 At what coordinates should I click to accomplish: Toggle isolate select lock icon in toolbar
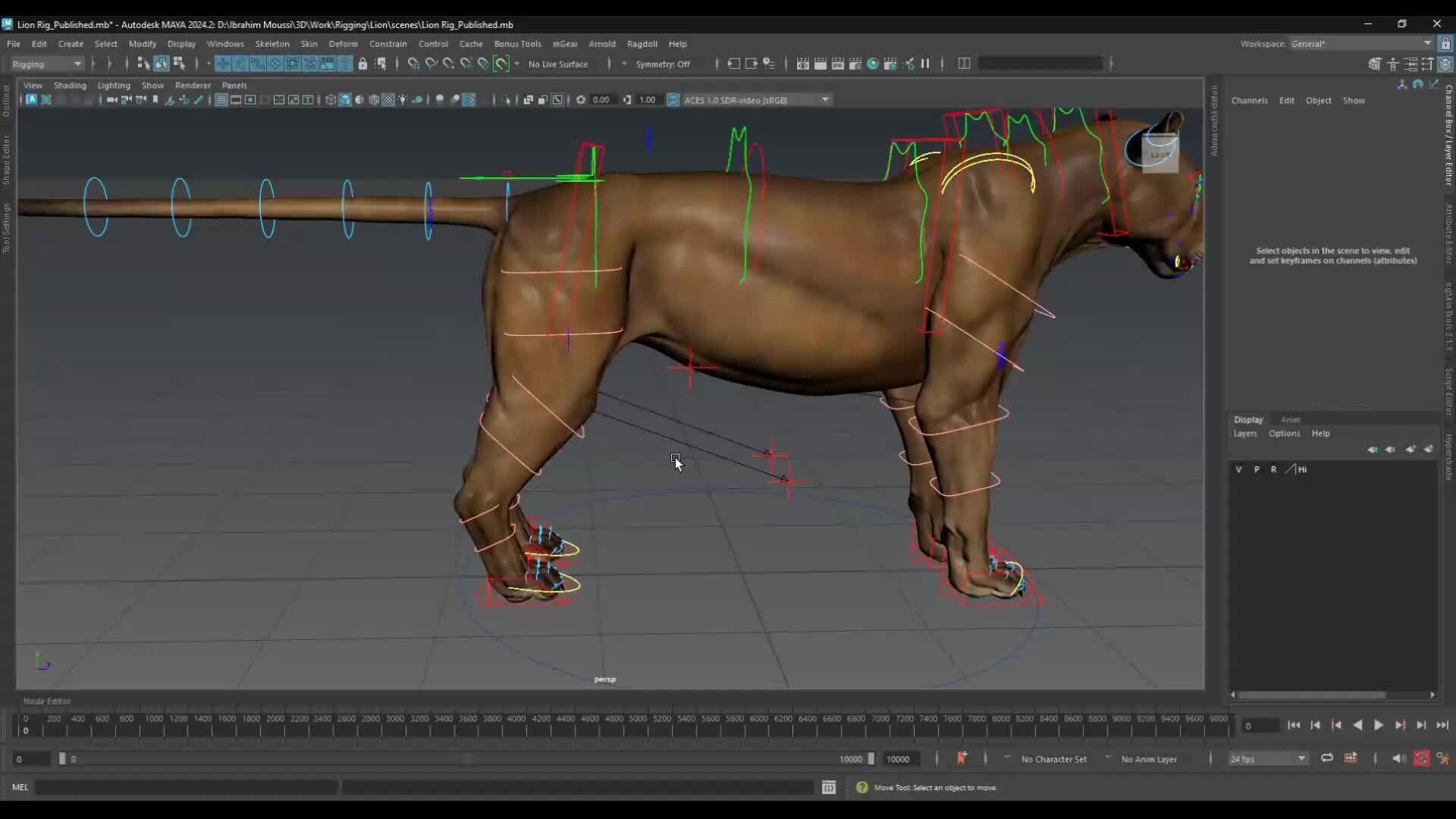point(364,64)
